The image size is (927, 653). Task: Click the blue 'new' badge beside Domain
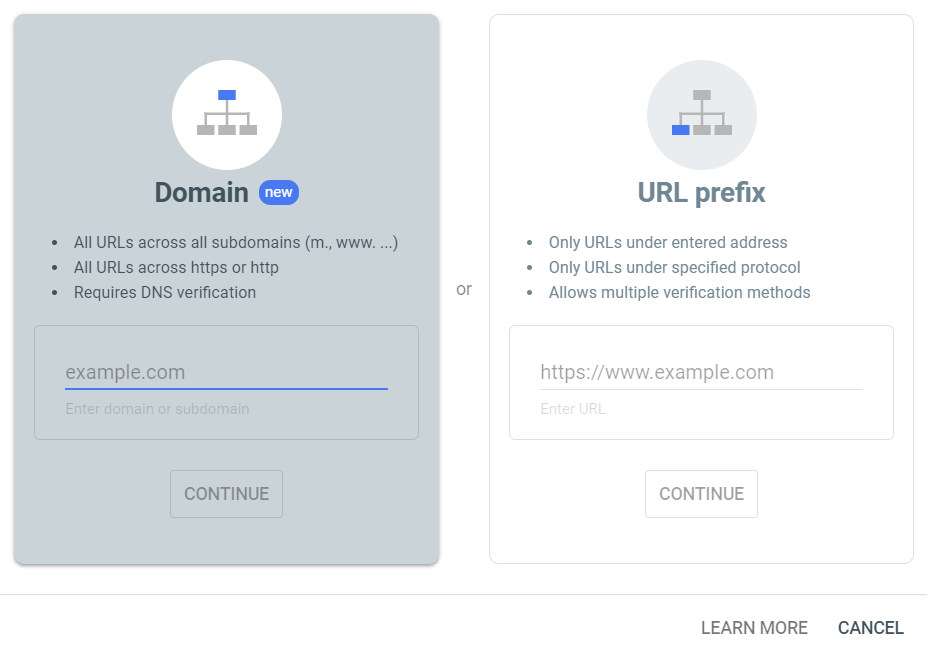279,193
